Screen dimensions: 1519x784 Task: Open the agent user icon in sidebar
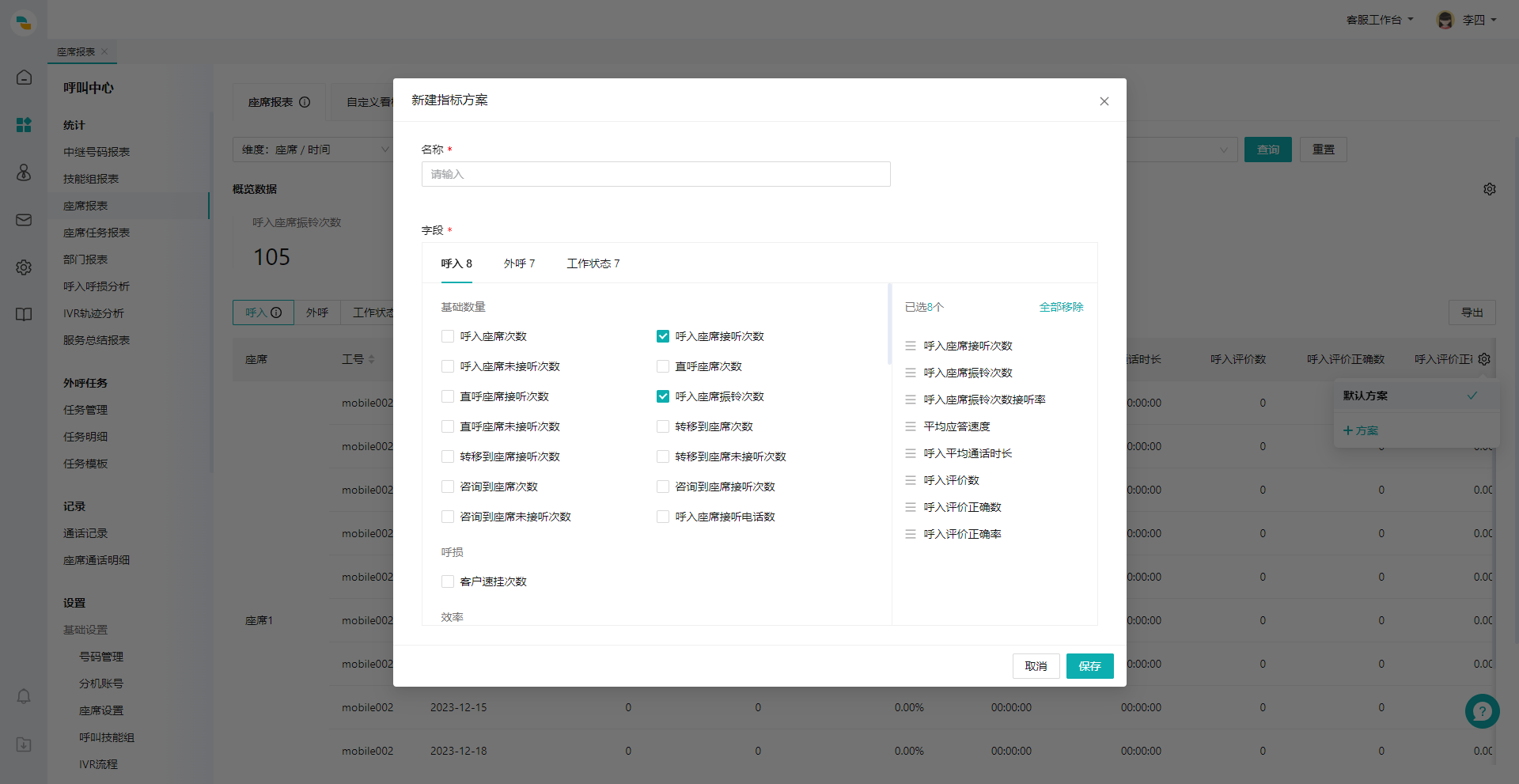pos(24,172)
